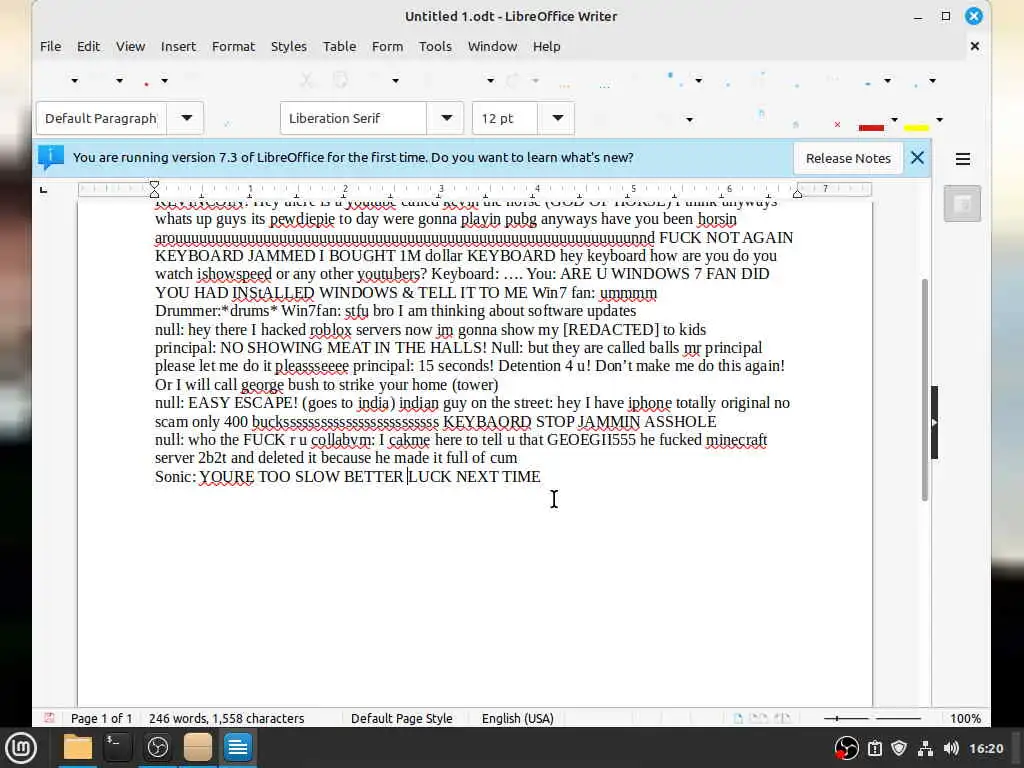Close the document with the menu bar X
The width and height of the screenshot is (1024, 768).
pos(974,46)
